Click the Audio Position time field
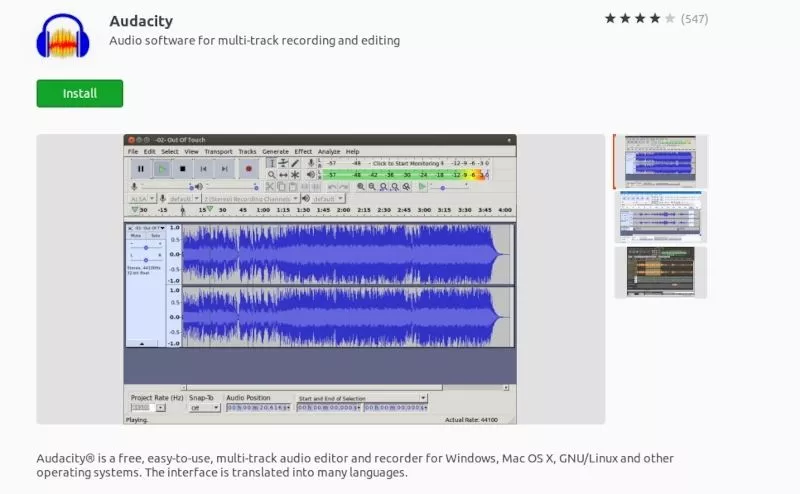The width and height of the screenshot is (800, 494). click(259, 407)
